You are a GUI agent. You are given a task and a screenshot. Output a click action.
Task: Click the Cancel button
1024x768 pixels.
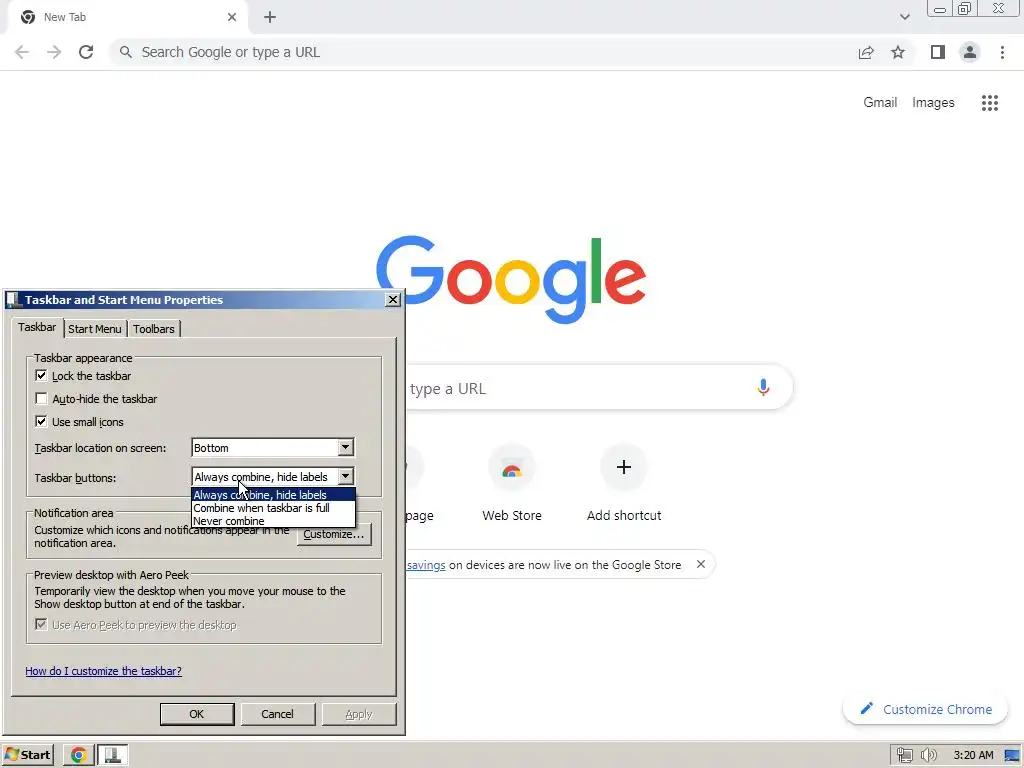pos(278,714)
